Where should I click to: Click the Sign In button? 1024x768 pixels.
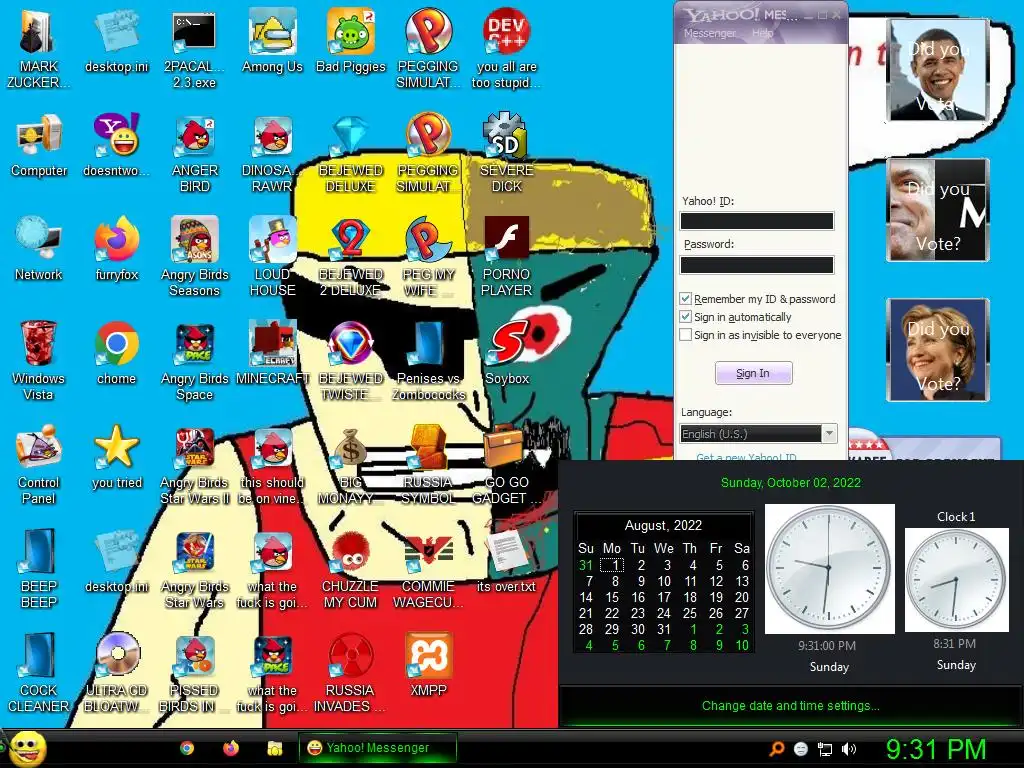pos(754,373)
